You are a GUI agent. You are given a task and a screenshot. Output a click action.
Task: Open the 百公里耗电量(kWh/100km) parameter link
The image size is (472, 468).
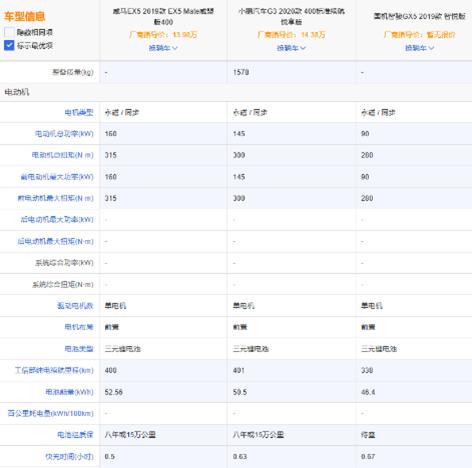(50, 413)
